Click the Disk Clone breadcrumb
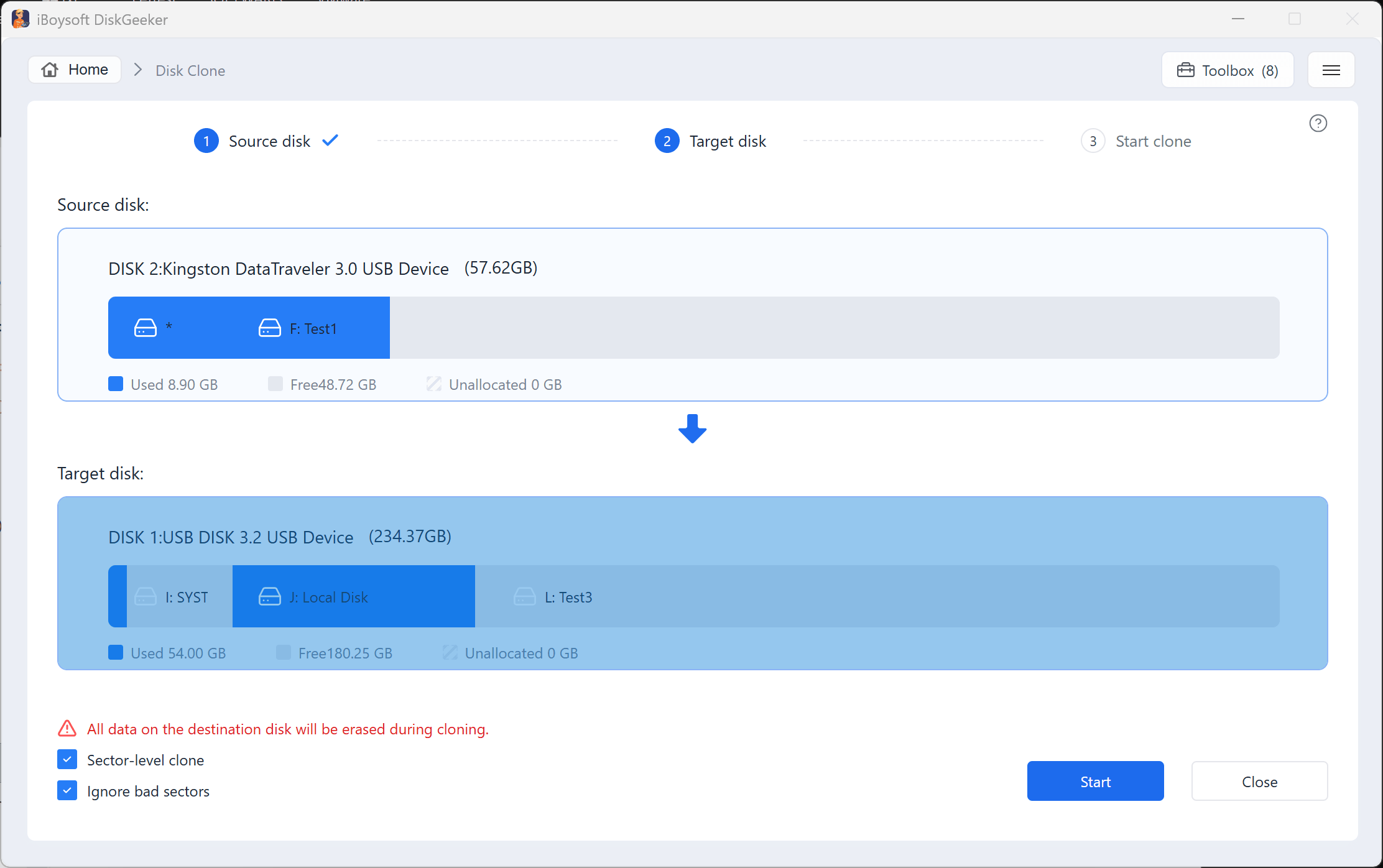This screenshot has height=868, width=1383. pos(190,70)
